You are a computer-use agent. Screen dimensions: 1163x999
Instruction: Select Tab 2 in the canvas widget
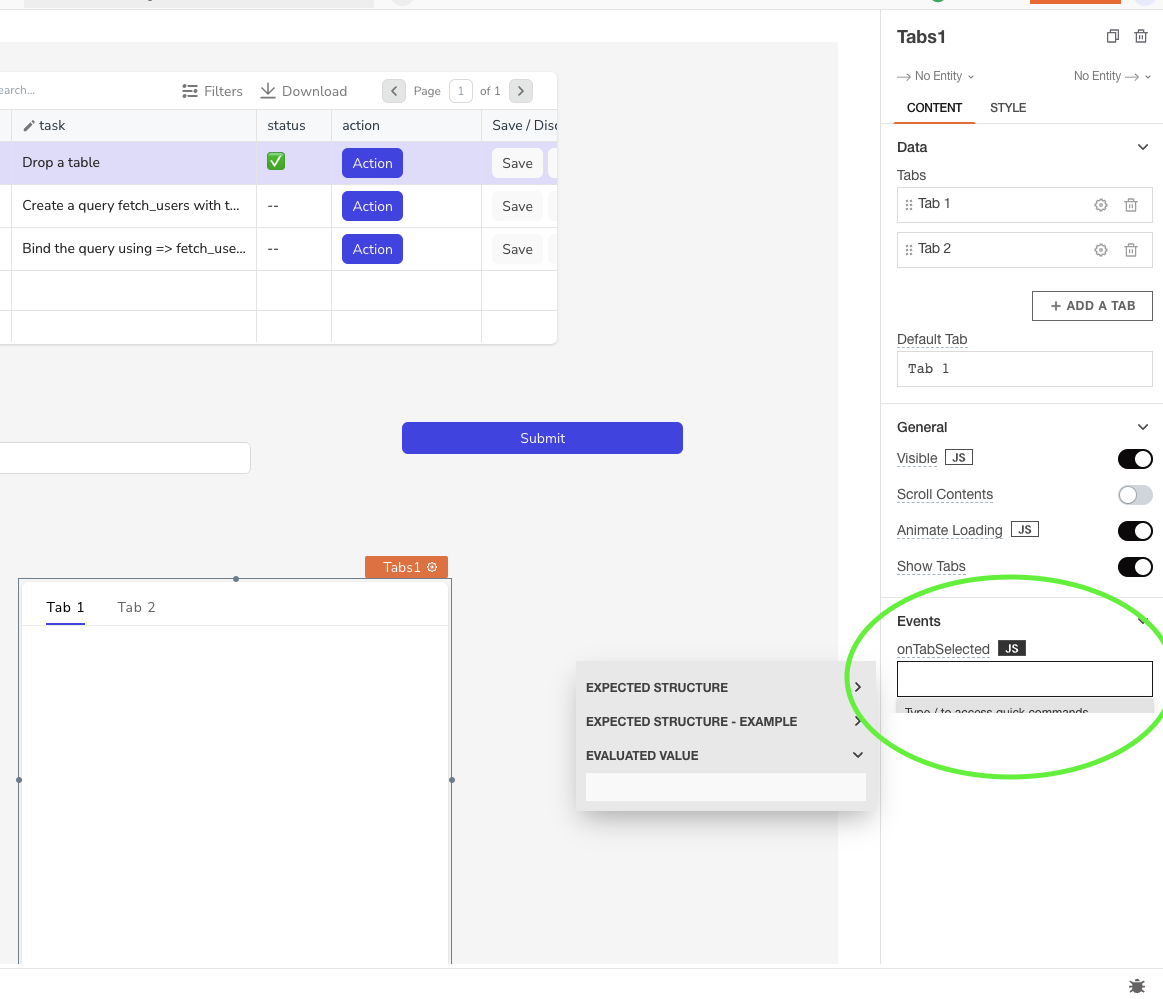click(x=136, y=607)
